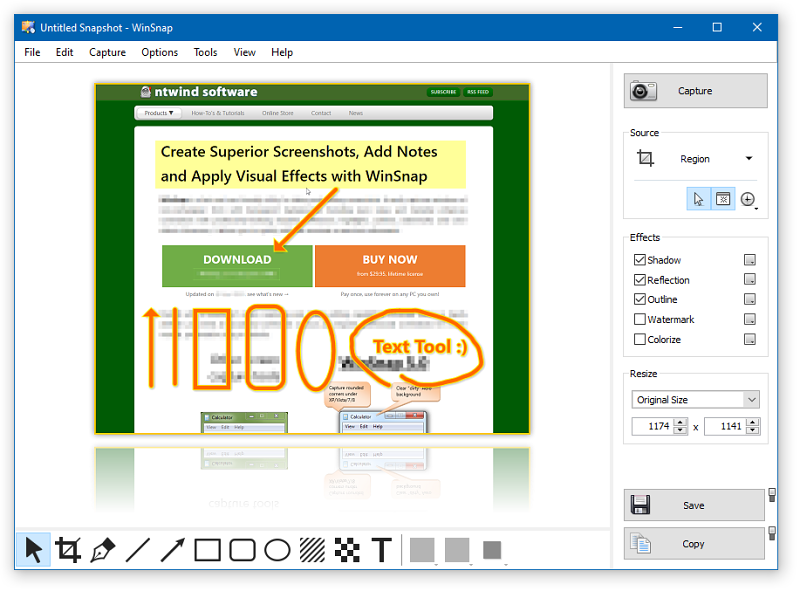Open the middle light-gray color swatch

457,550
